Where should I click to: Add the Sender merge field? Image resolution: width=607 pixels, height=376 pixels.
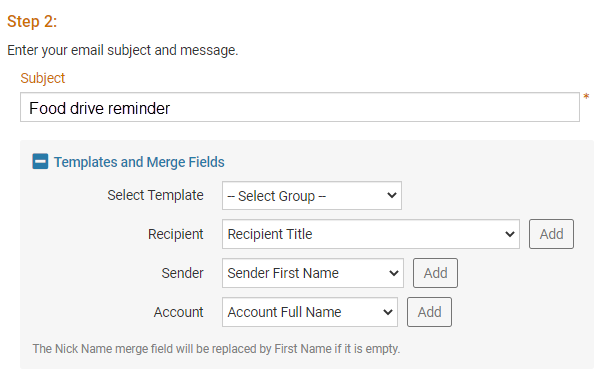coord(435,273)
